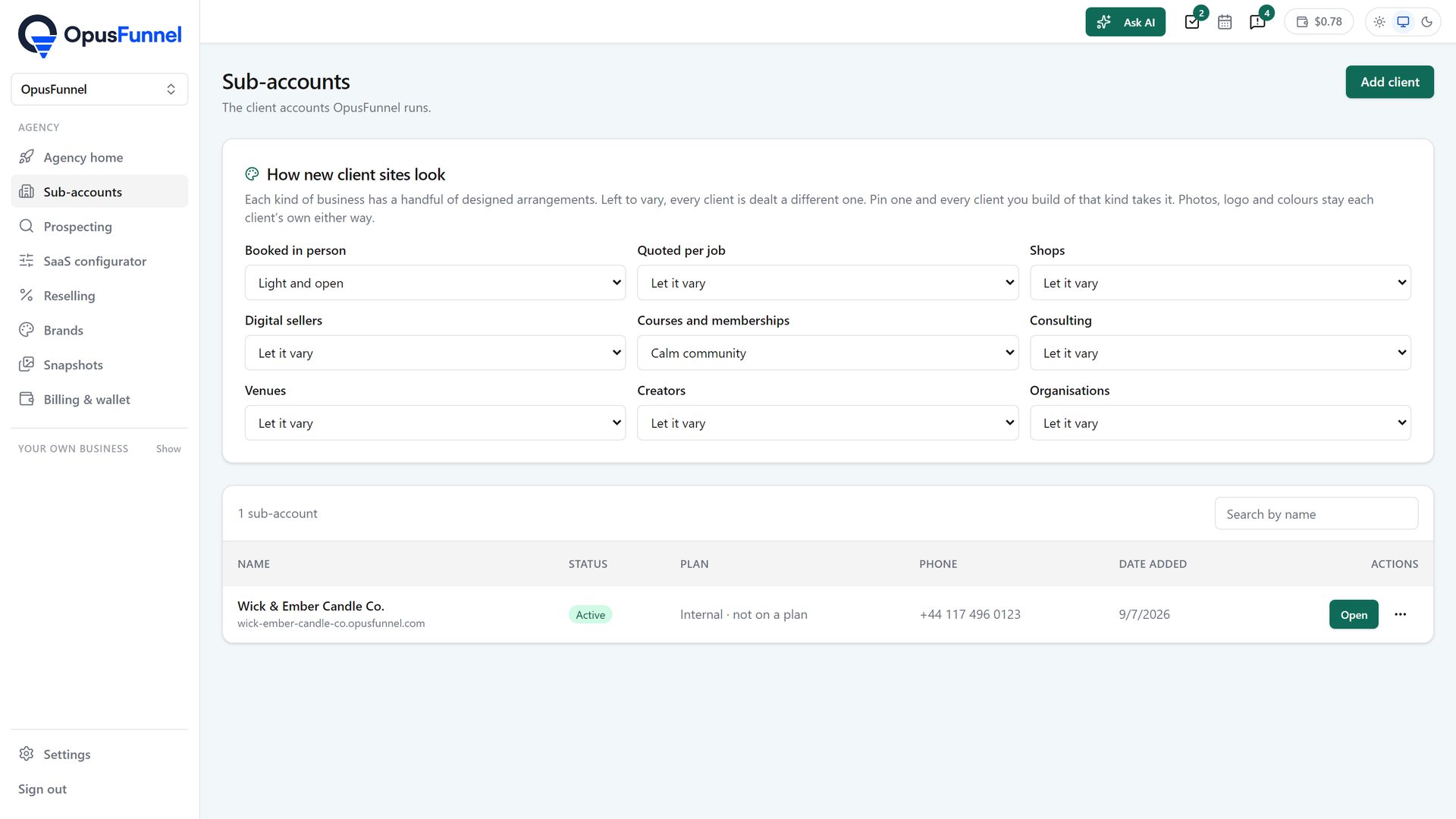Click the NAME column header
This screenshot has height=819, width=1456.
tap(253, 564)
